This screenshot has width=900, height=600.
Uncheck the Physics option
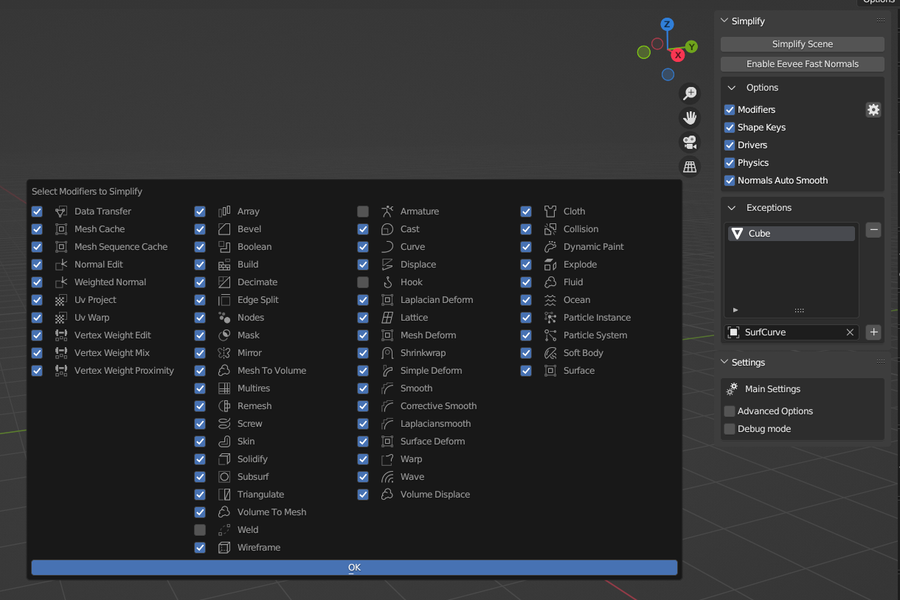(x=730, y=163)
